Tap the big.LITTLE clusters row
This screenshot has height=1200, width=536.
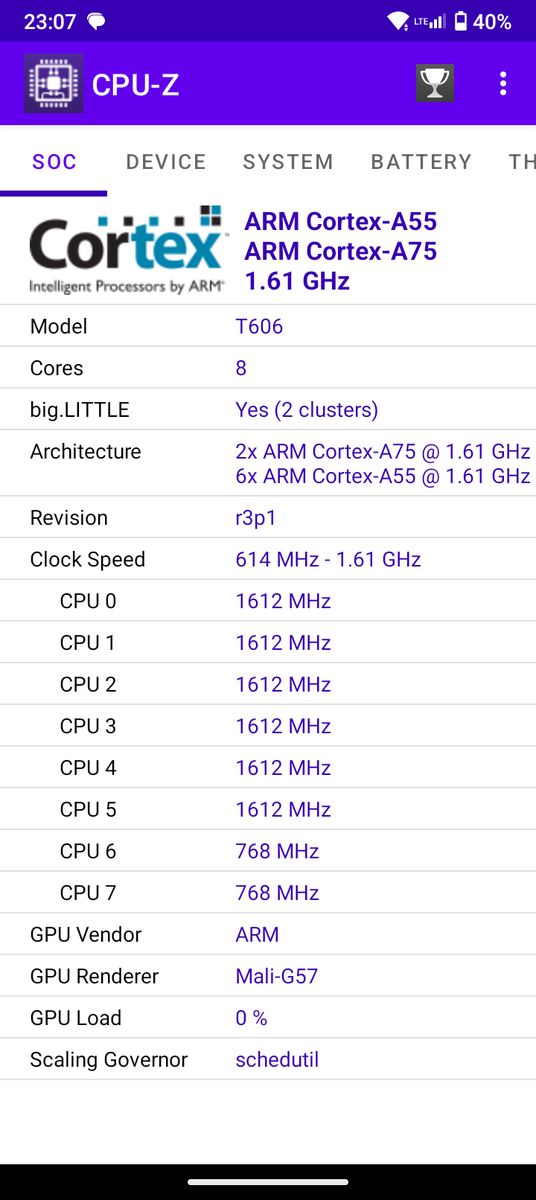coord(268,410)
